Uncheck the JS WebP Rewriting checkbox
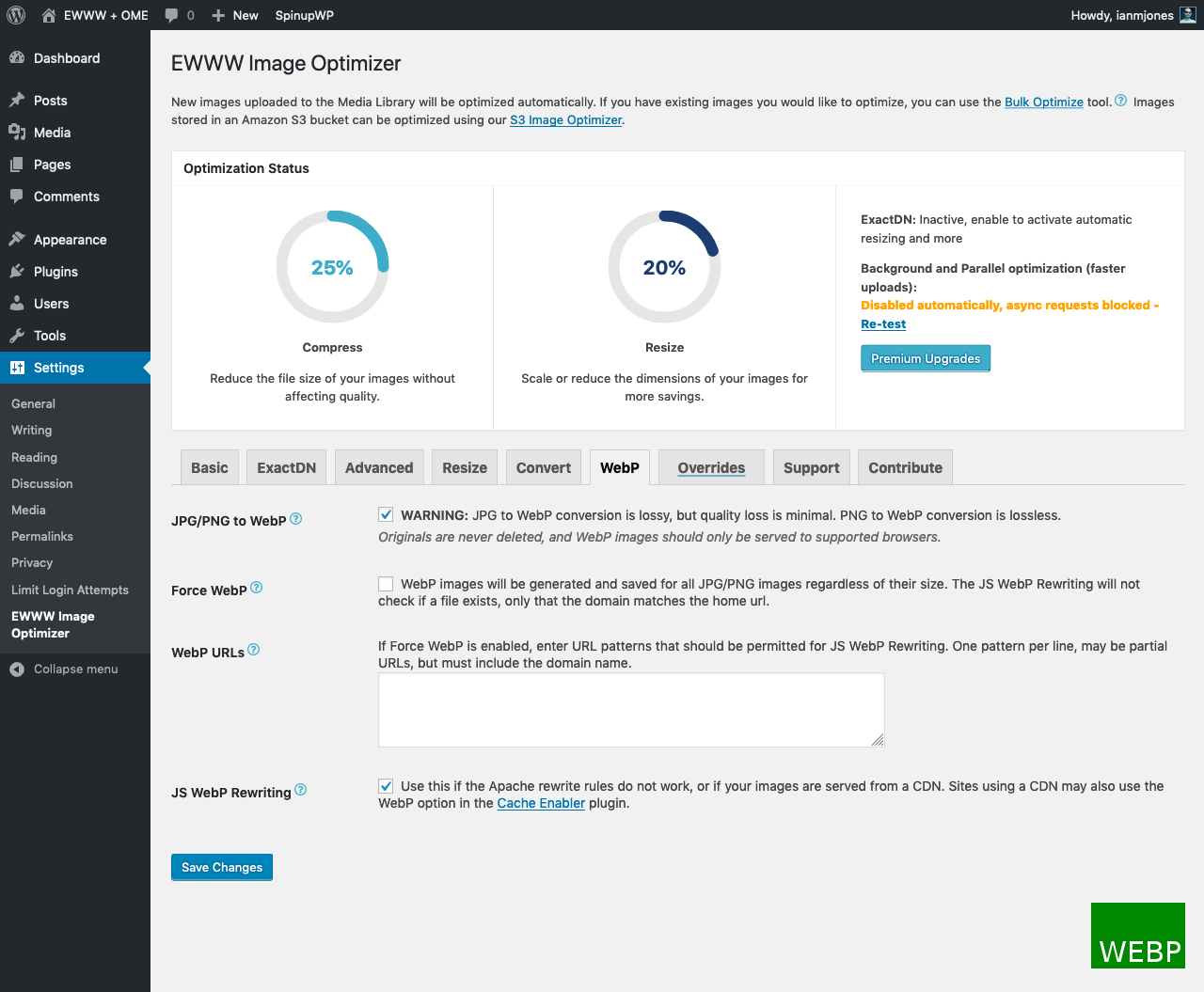The width and height of the screenshot is (1204, 992). pyautogui.click(x=386, y=786)
